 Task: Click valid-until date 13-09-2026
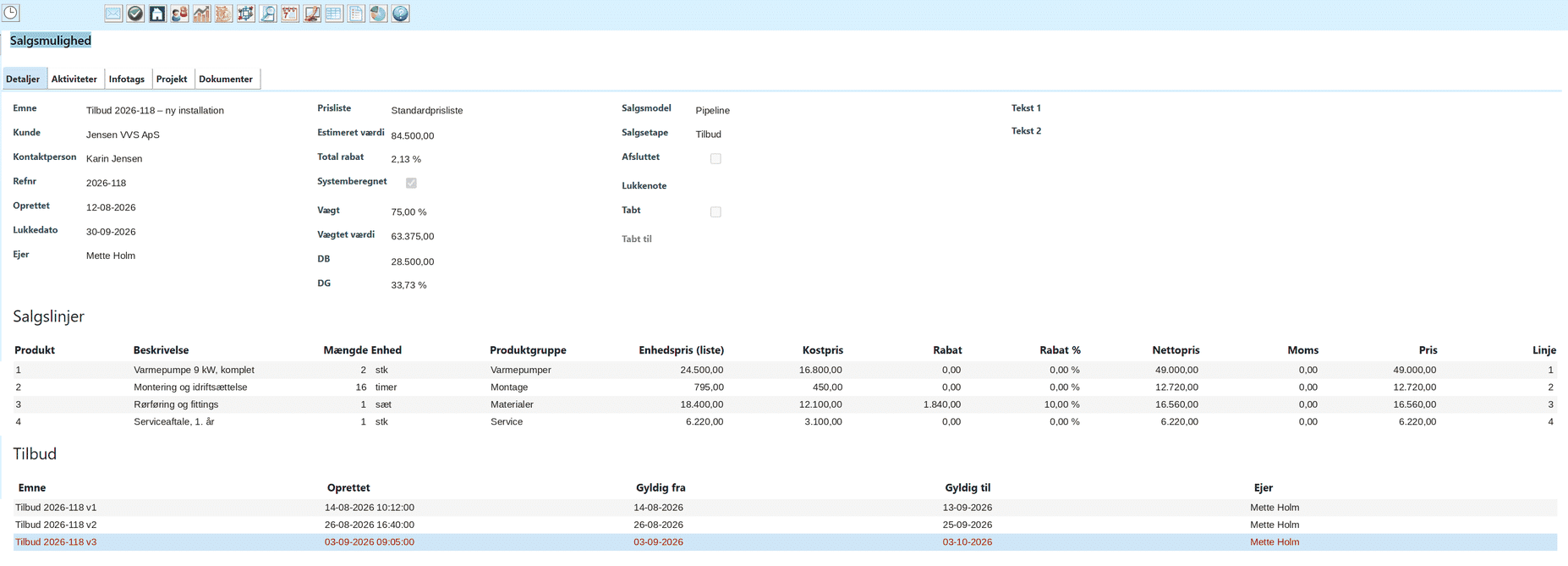click(968, 508)
